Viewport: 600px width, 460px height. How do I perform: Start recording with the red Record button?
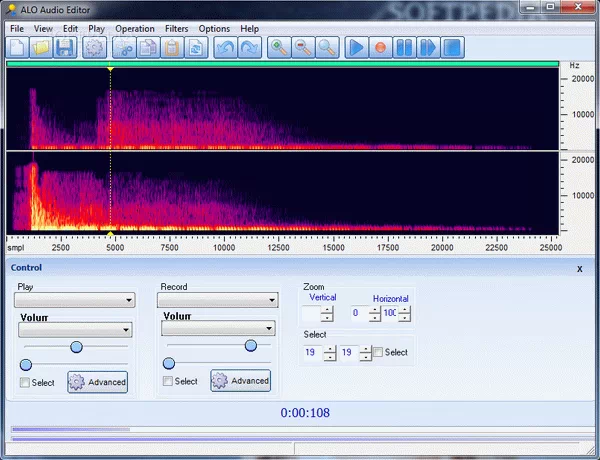click(x=380, y=47)
